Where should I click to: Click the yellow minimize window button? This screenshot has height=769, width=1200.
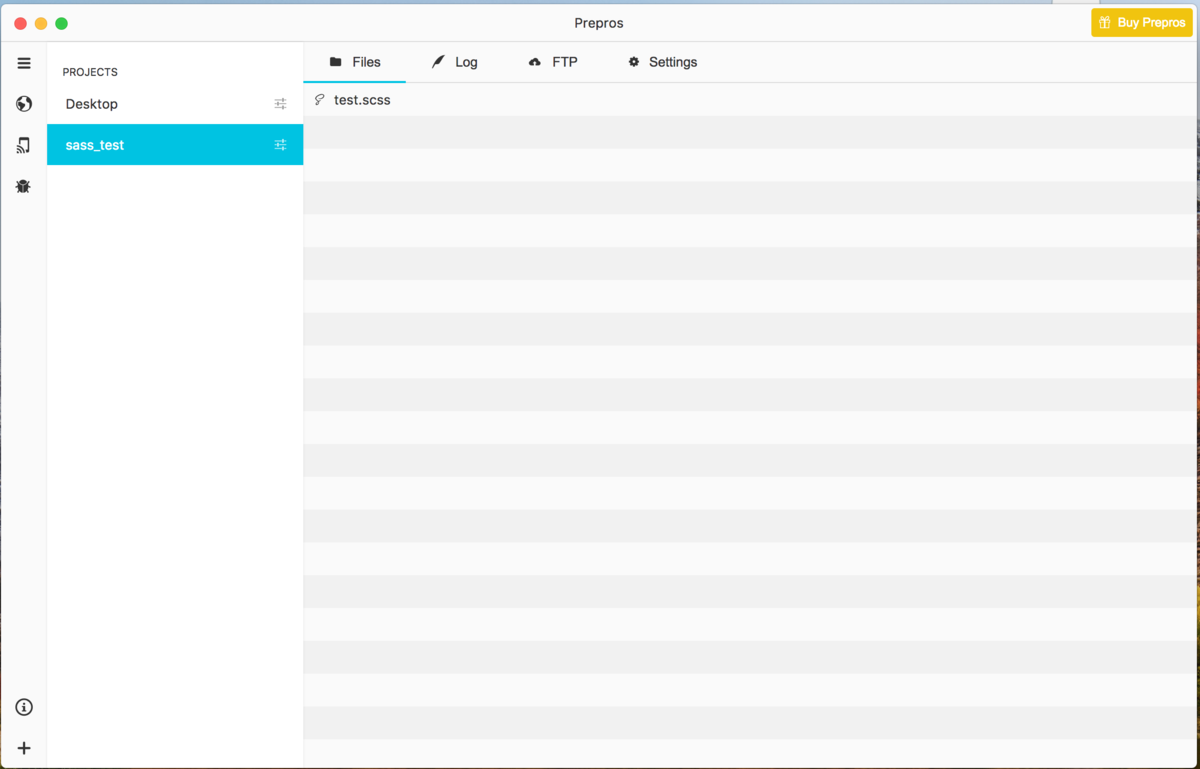pyautogui.click(x=41, y=23)
